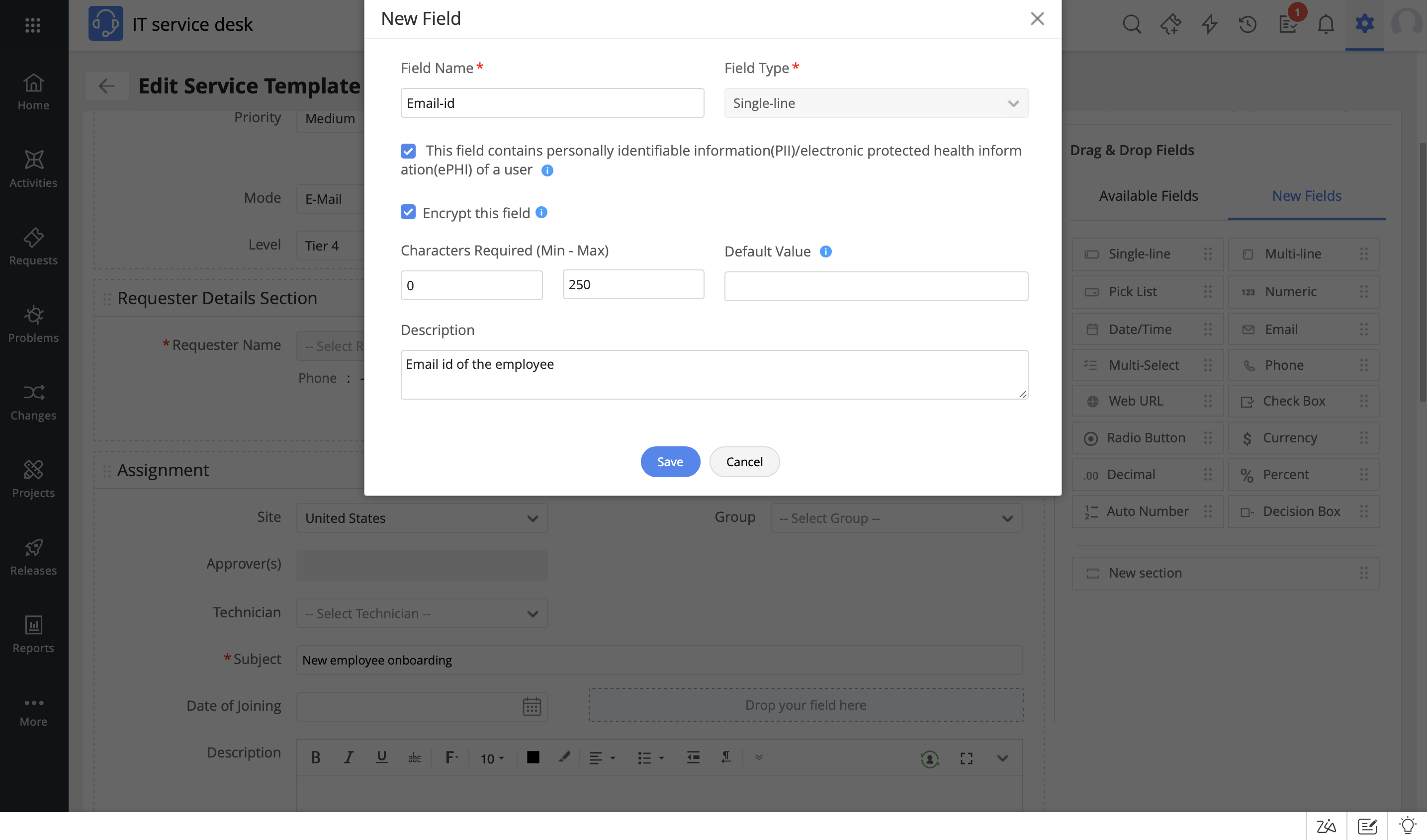
Task: Open the notifications bell icon
Action: coord(1326,24)
